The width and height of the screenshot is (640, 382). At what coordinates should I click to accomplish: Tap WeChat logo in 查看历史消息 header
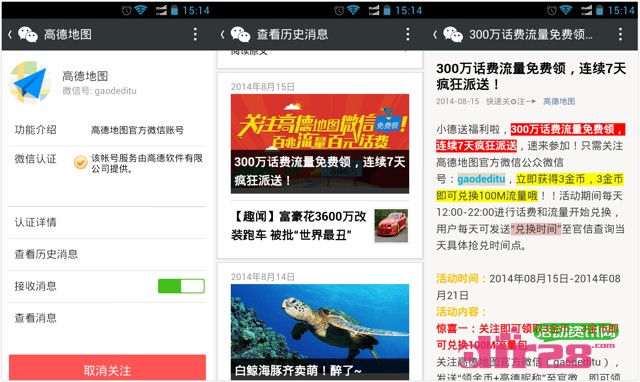(240, 35)
